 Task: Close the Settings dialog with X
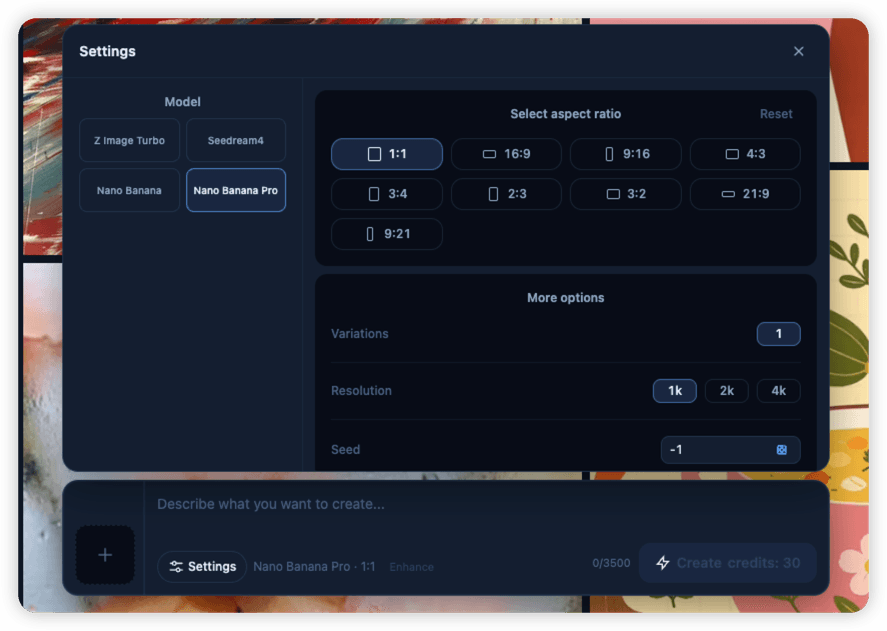(798, 51)
